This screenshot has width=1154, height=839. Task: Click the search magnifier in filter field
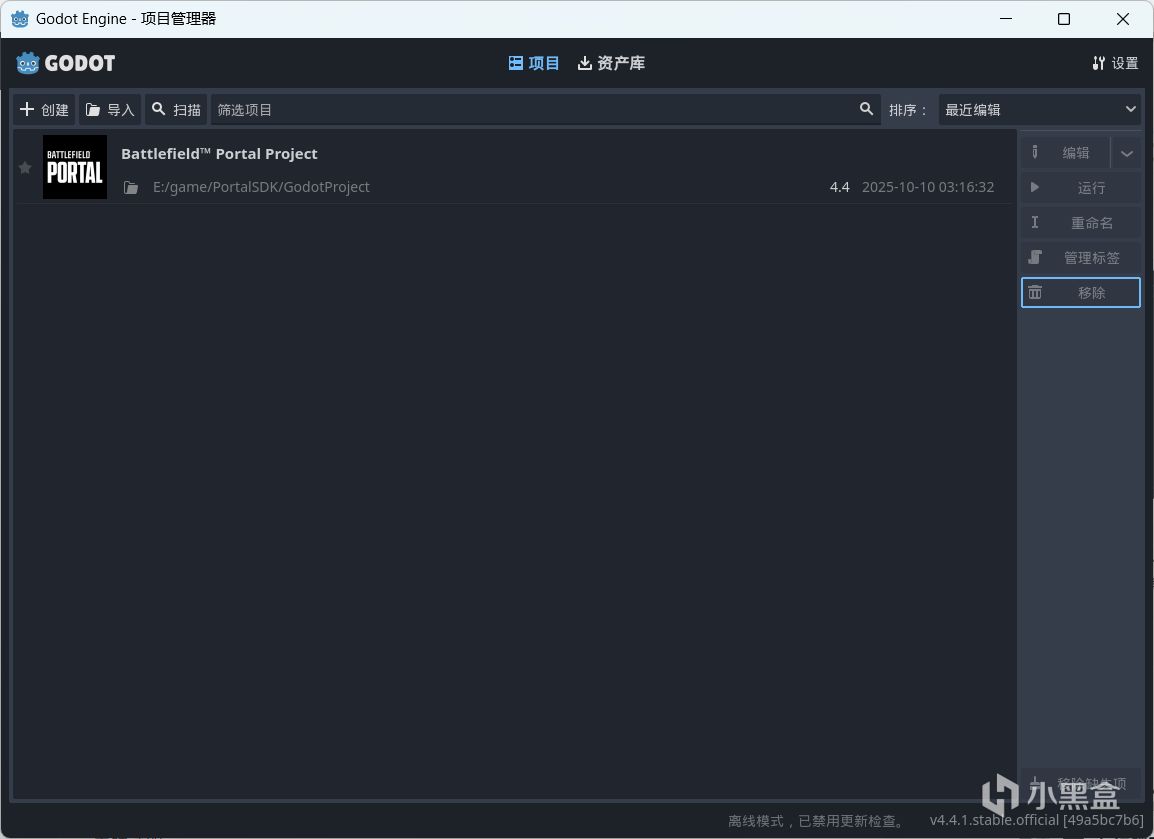click(x=866, y=109)
